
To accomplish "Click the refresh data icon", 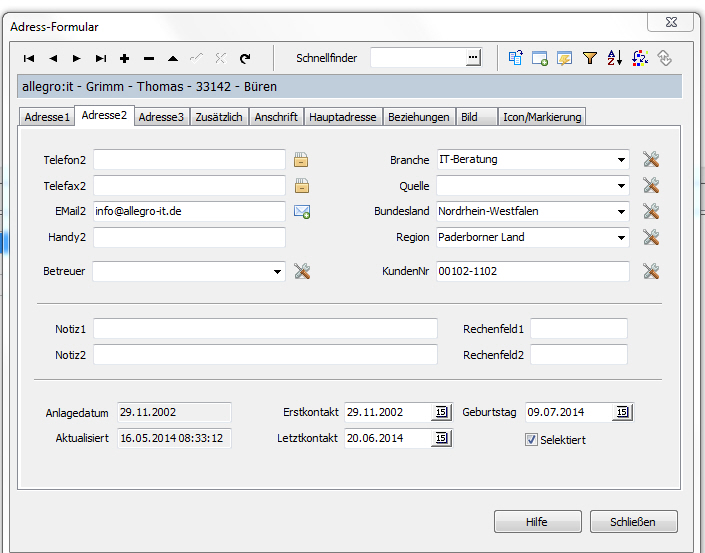I will click(245, 59).
